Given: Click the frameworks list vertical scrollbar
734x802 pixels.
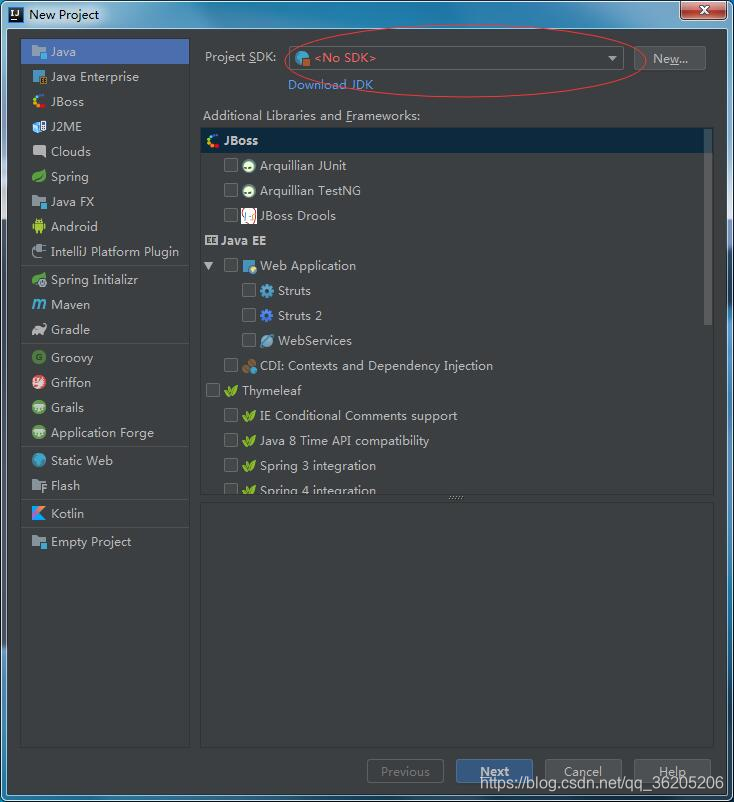Looking at the screenshot, I should point(708,227).
